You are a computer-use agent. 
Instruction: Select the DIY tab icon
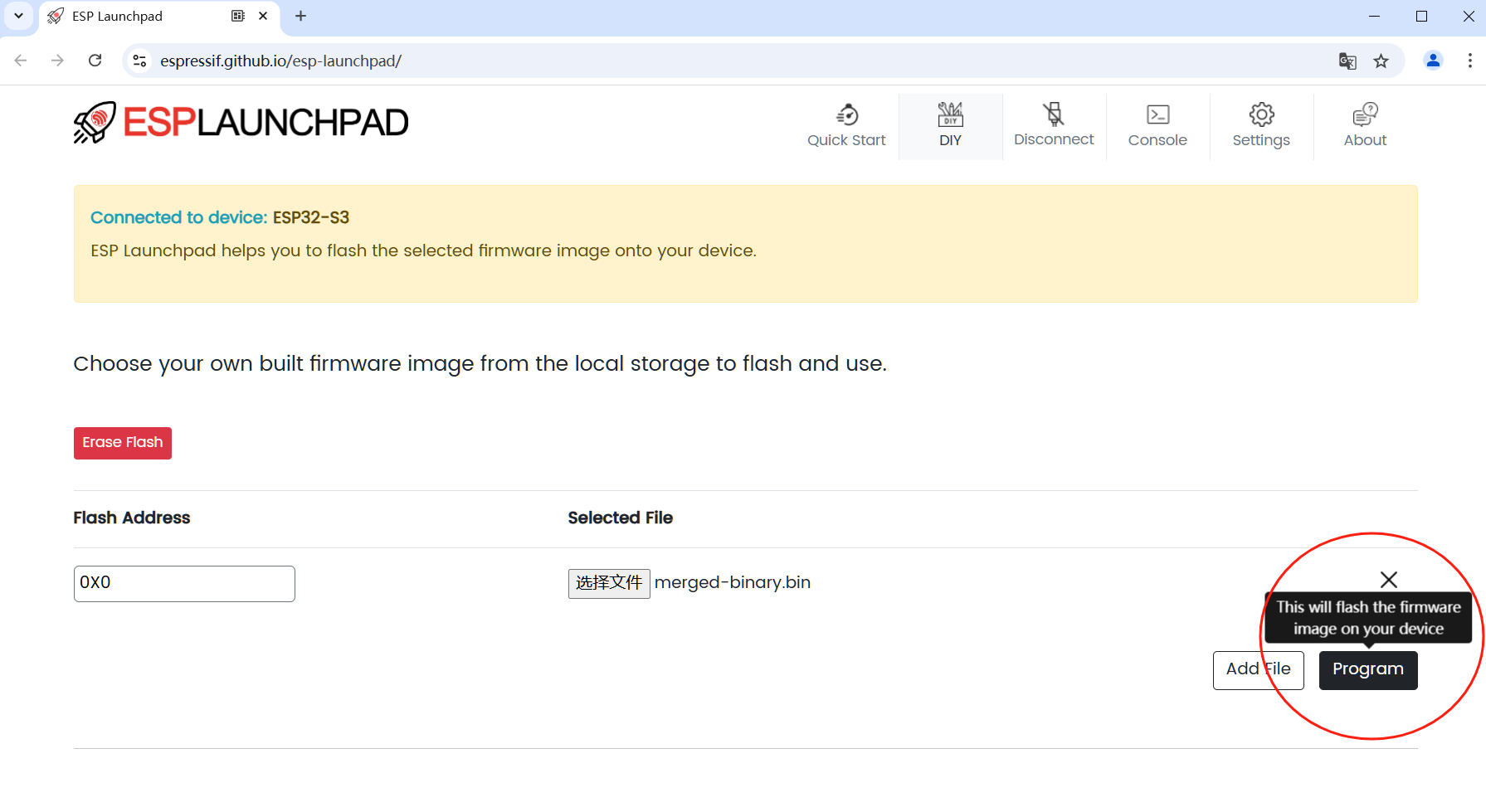click(950, 114)
